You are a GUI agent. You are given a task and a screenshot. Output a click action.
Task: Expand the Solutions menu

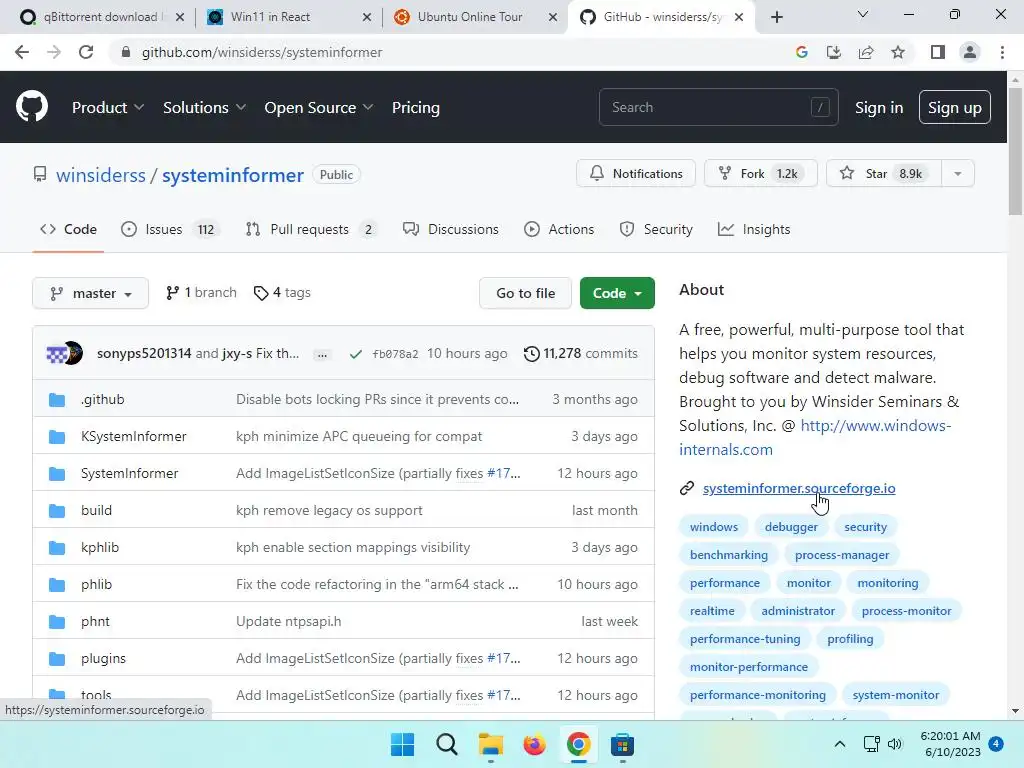(x=204, y=107)
